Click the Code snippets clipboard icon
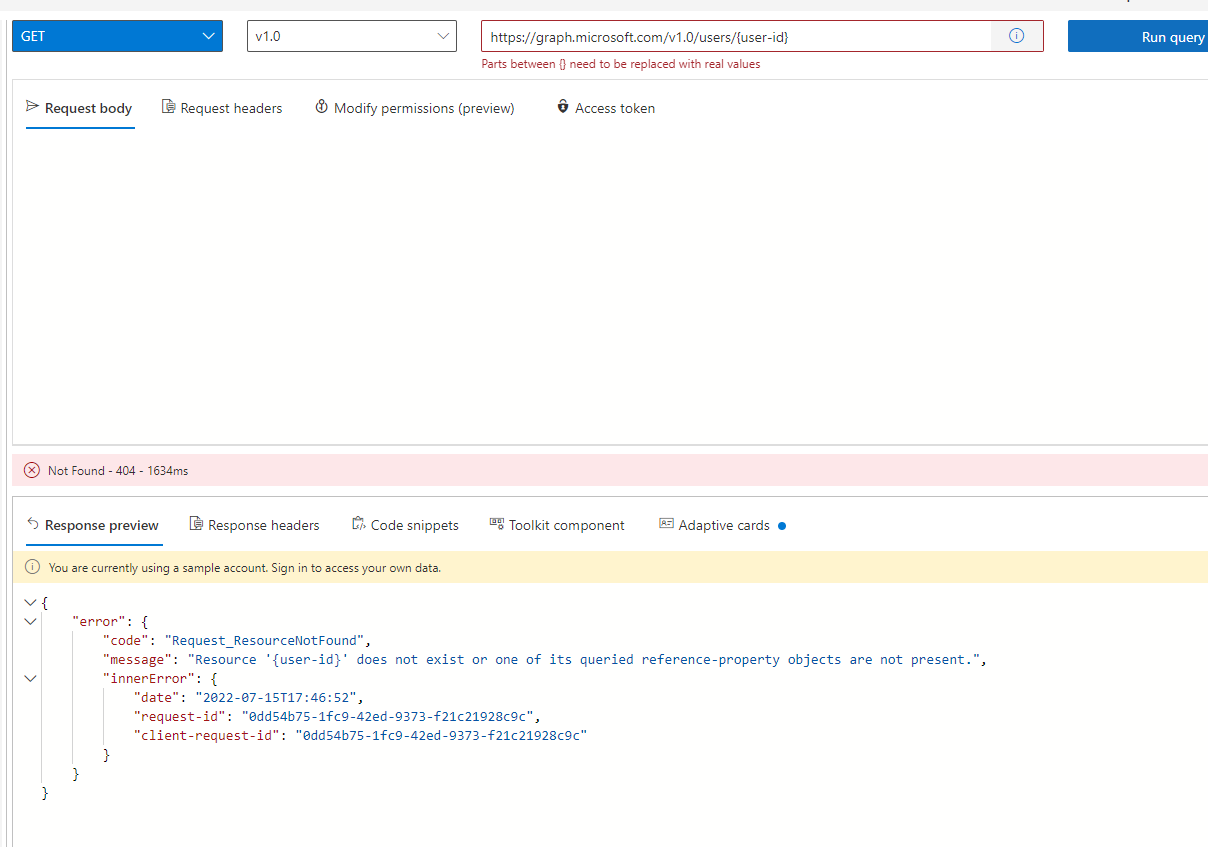 tap(359, 524)
